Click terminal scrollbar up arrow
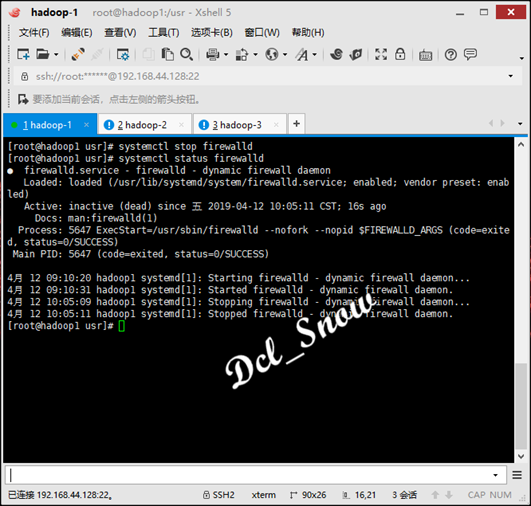 [x=521, y=145]
